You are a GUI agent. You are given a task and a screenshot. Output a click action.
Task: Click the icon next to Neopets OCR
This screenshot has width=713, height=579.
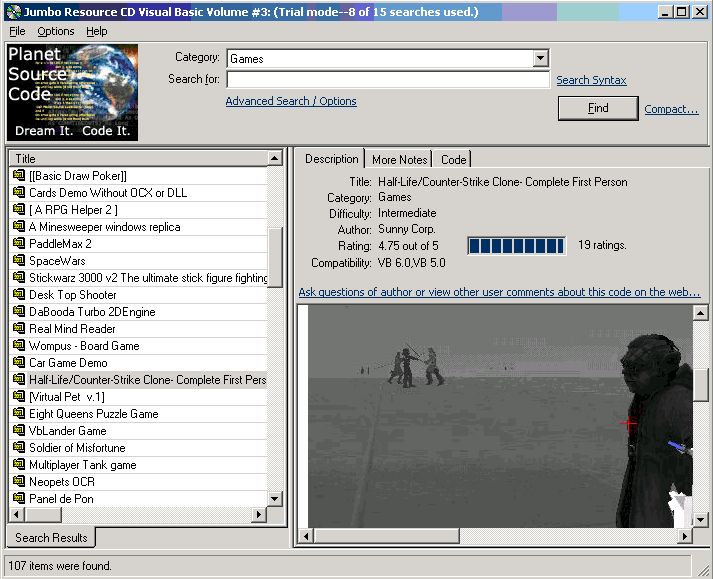(x=19, y=481)
